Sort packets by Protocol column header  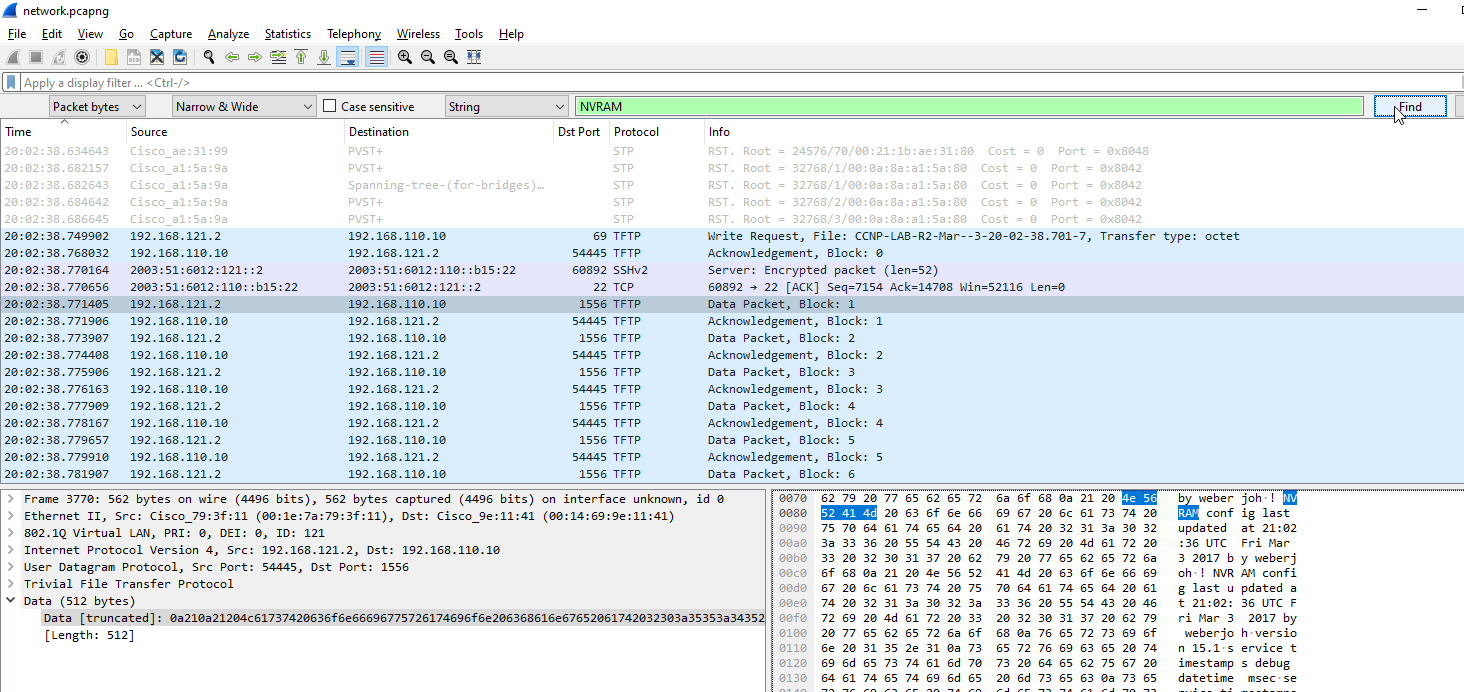[x=636, y=132]
